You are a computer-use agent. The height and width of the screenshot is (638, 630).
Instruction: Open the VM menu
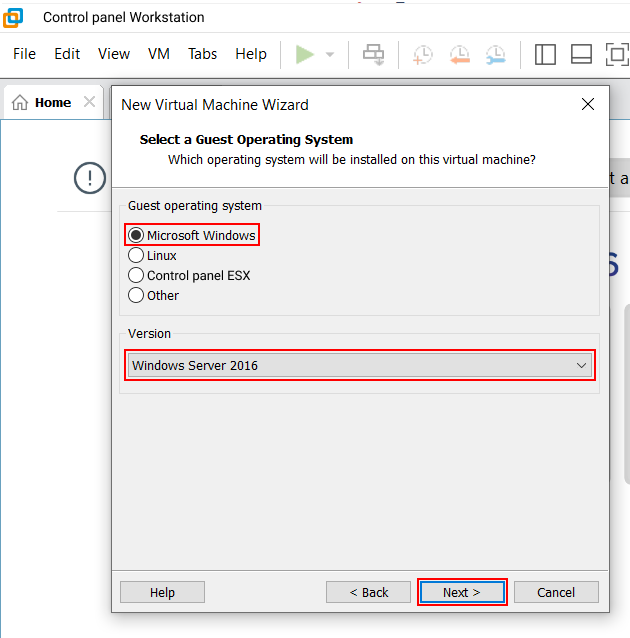[158, 54]
